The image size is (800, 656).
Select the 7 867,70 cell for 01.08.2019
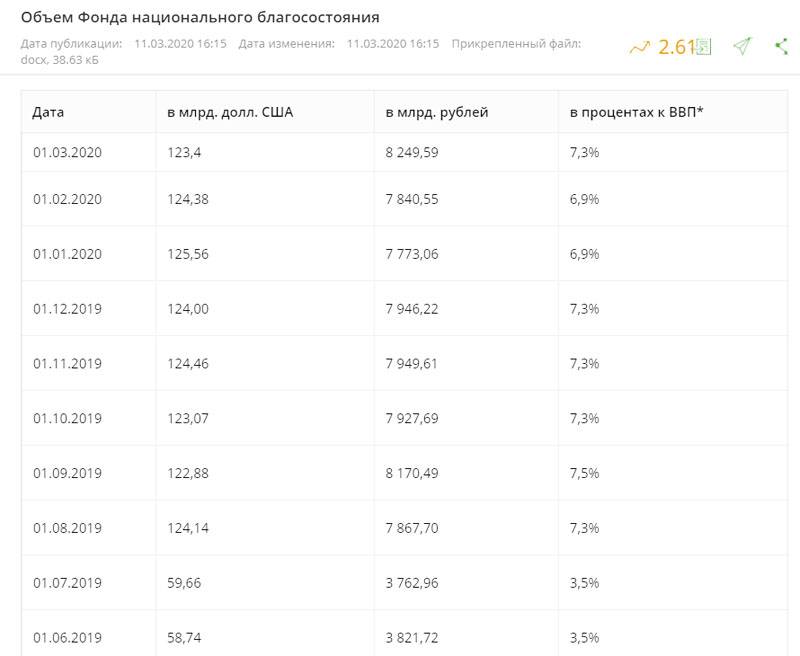pyautogui.click(x=412, y=528)
